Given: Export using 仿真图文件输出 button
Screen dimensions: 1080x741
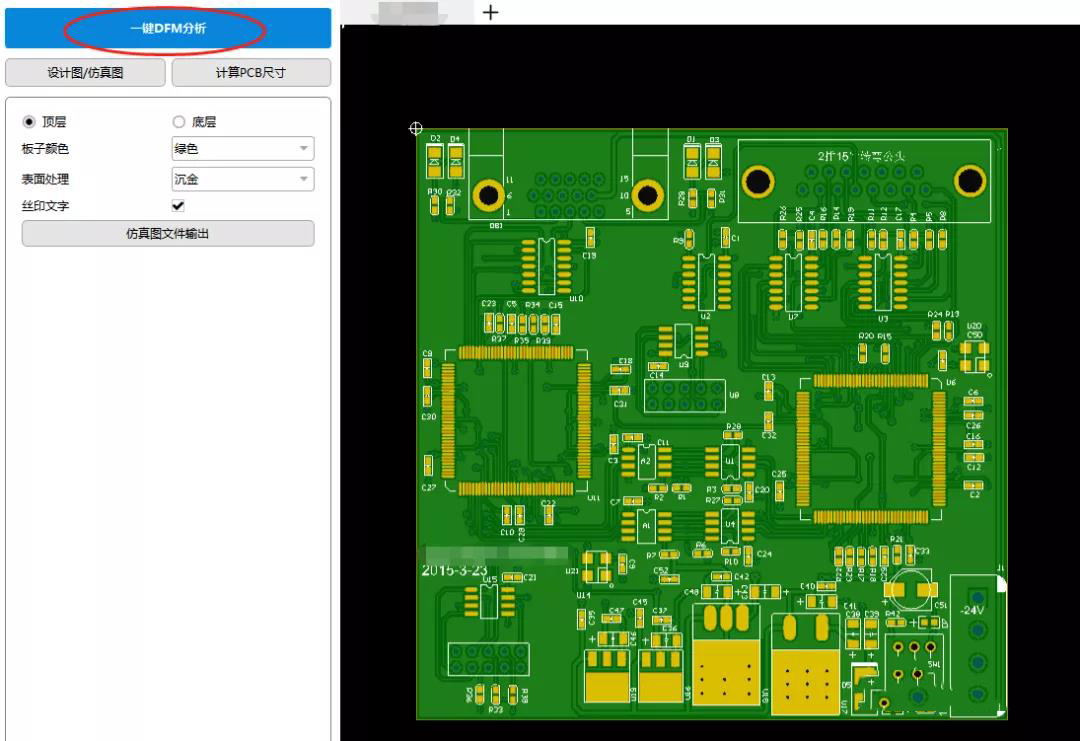Looking at the screenshot, I should pos(168,233).
